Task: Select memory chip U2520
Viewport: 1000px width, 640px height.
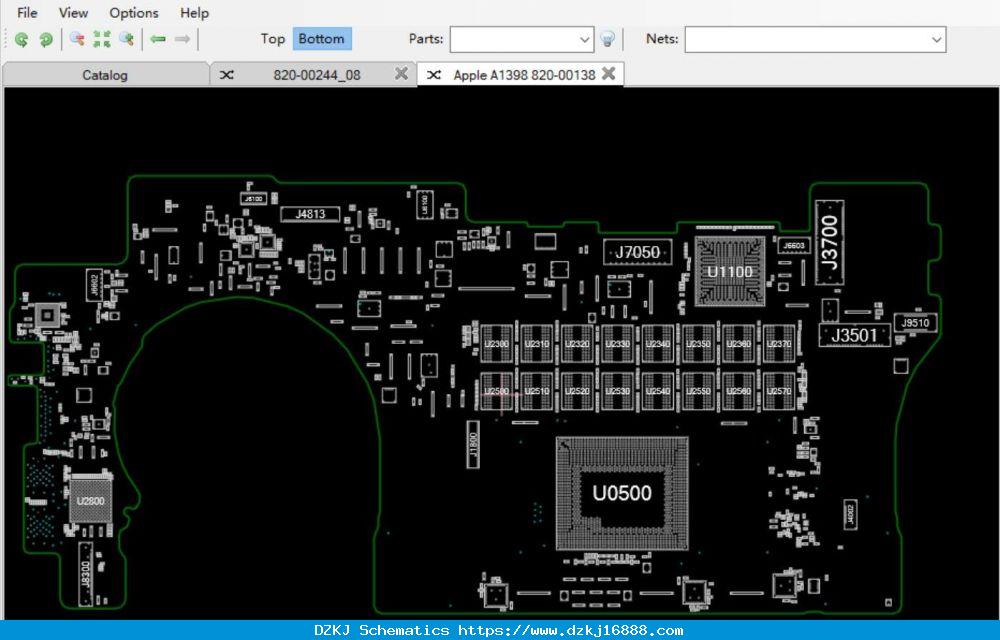Action: 578,391
